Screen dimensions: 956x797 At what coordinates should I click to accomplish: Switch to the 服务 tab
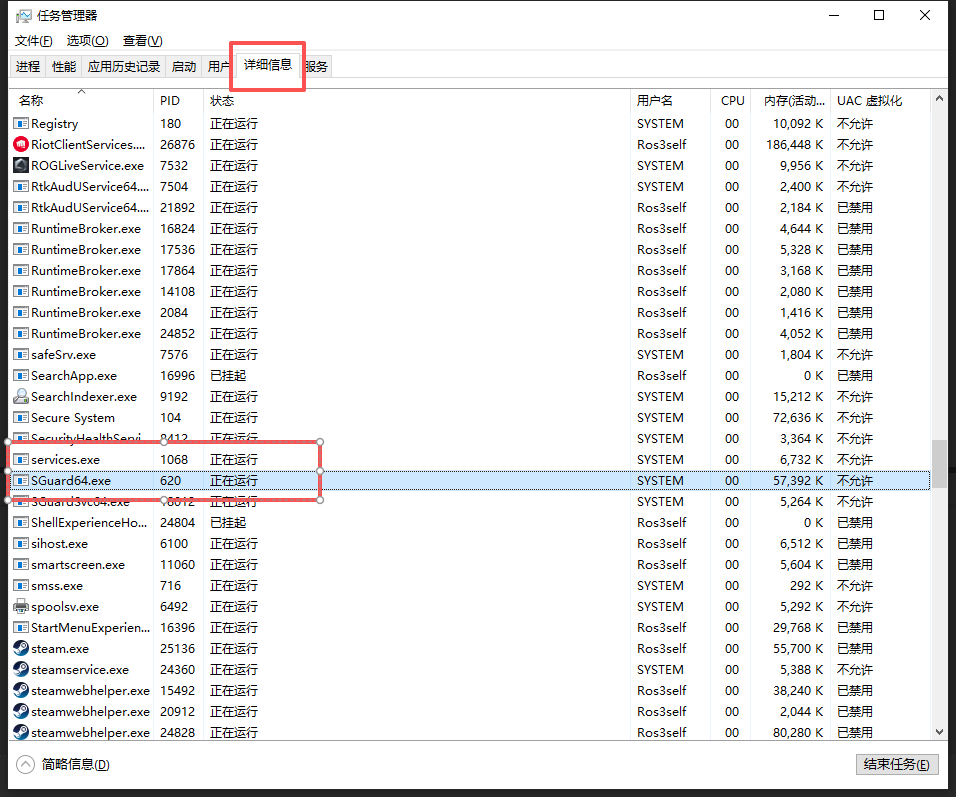pyautogui.click(x=317, y=67)
